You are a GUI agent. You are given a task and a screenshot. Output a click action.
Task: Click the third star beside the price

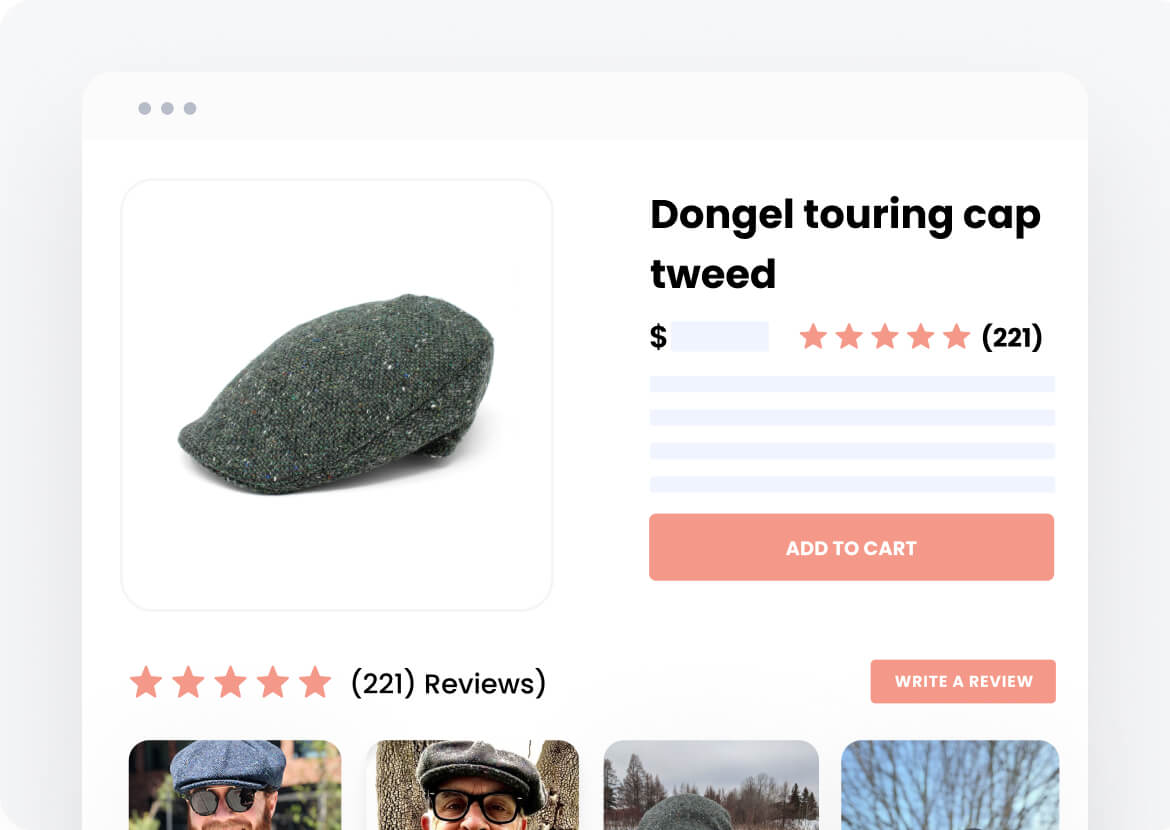[885, 337]
